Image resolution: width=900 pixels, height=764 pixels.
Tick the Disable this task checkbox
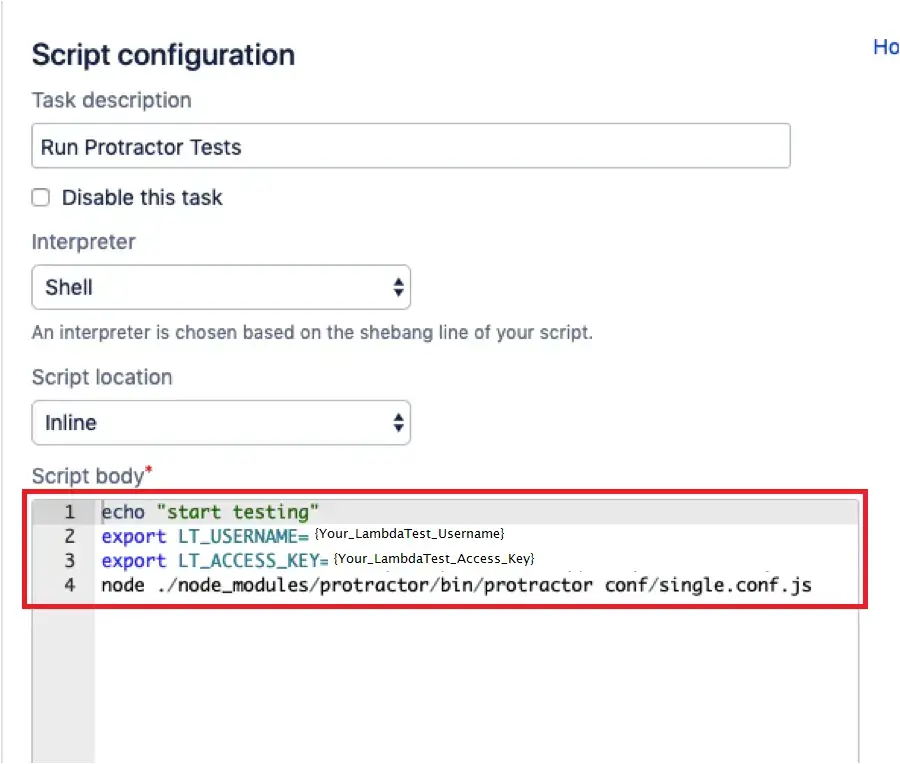[41, 198]
